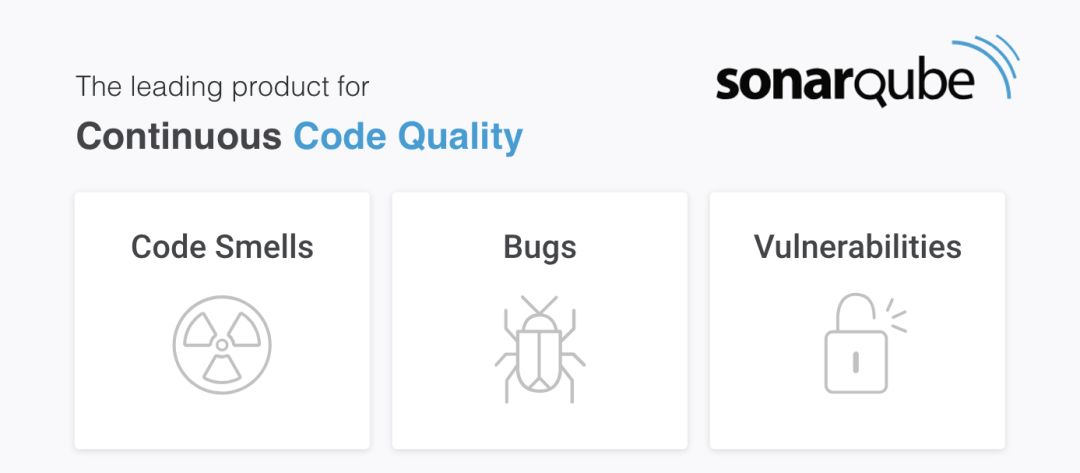This screenshot has height=473, width=1080.
Task: Select the Vulnerabilities heading
Action: 858,246
